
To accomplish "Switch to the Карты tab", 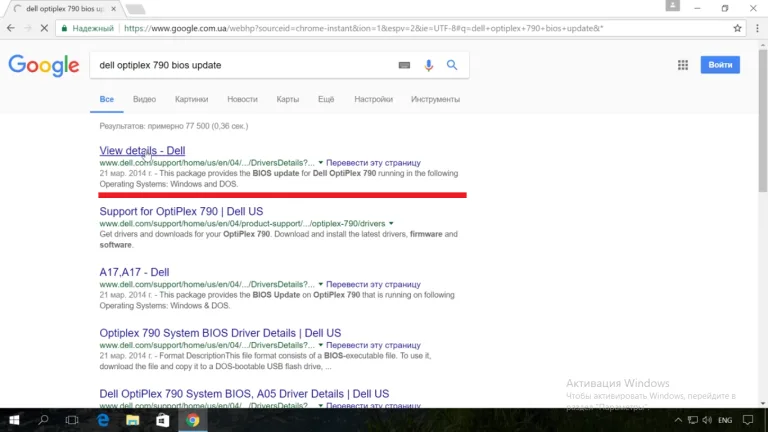I will (288, 99).
